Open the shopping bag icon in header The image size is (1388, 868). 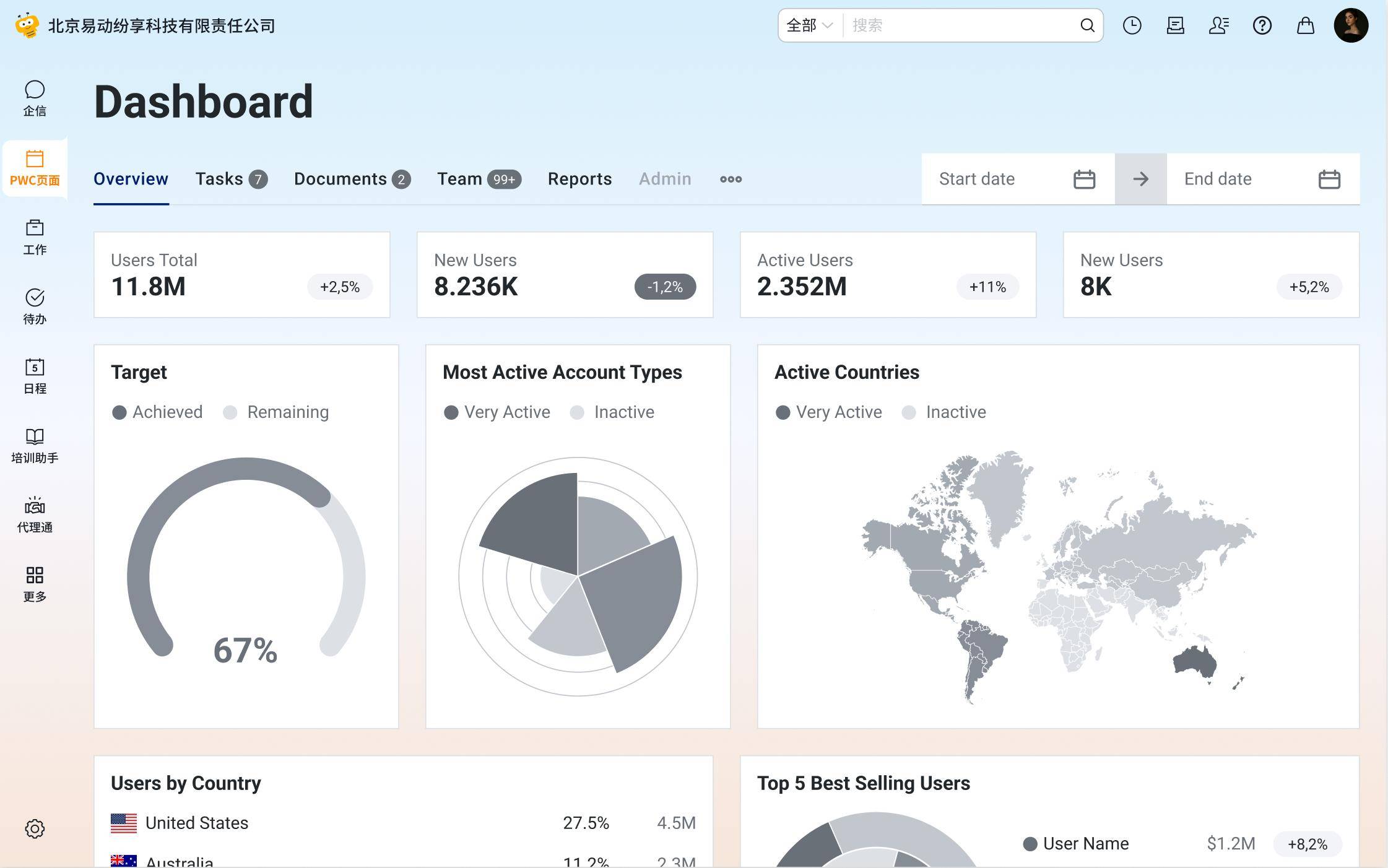[1305, 25]
